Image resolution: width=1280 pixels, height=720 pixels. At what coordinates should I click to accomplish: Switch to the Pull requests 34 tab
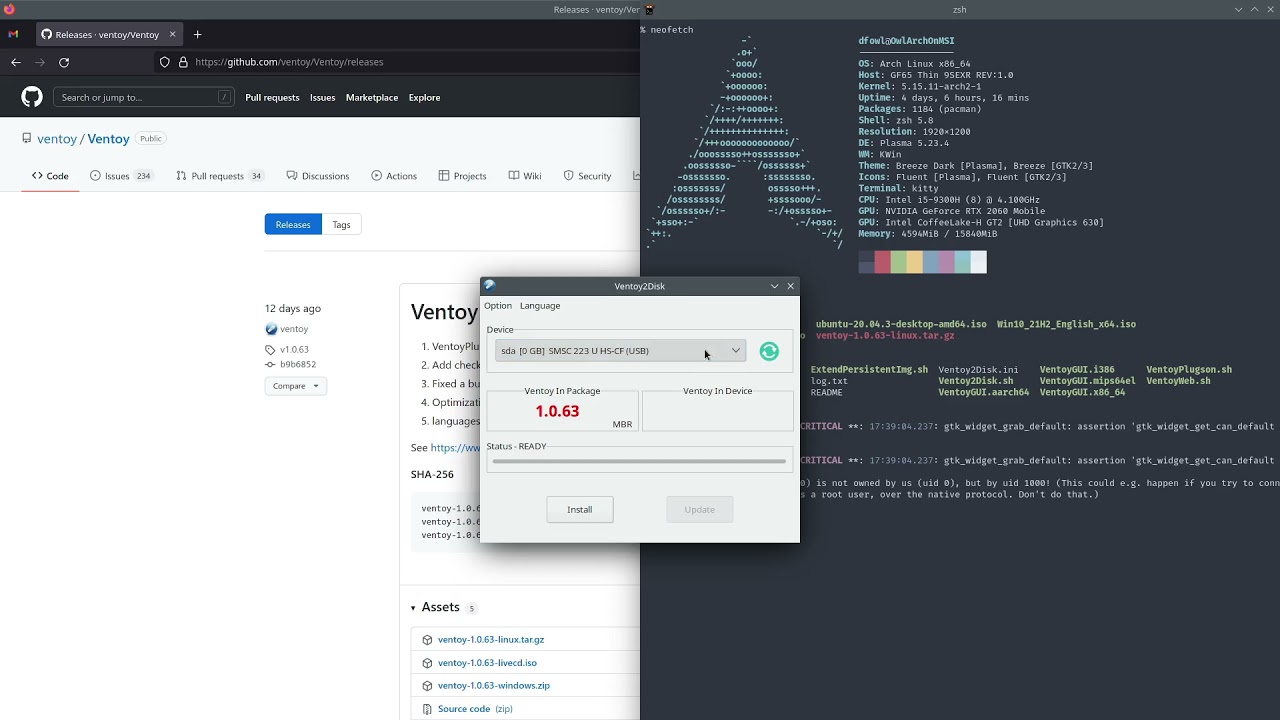coord(220,176)
